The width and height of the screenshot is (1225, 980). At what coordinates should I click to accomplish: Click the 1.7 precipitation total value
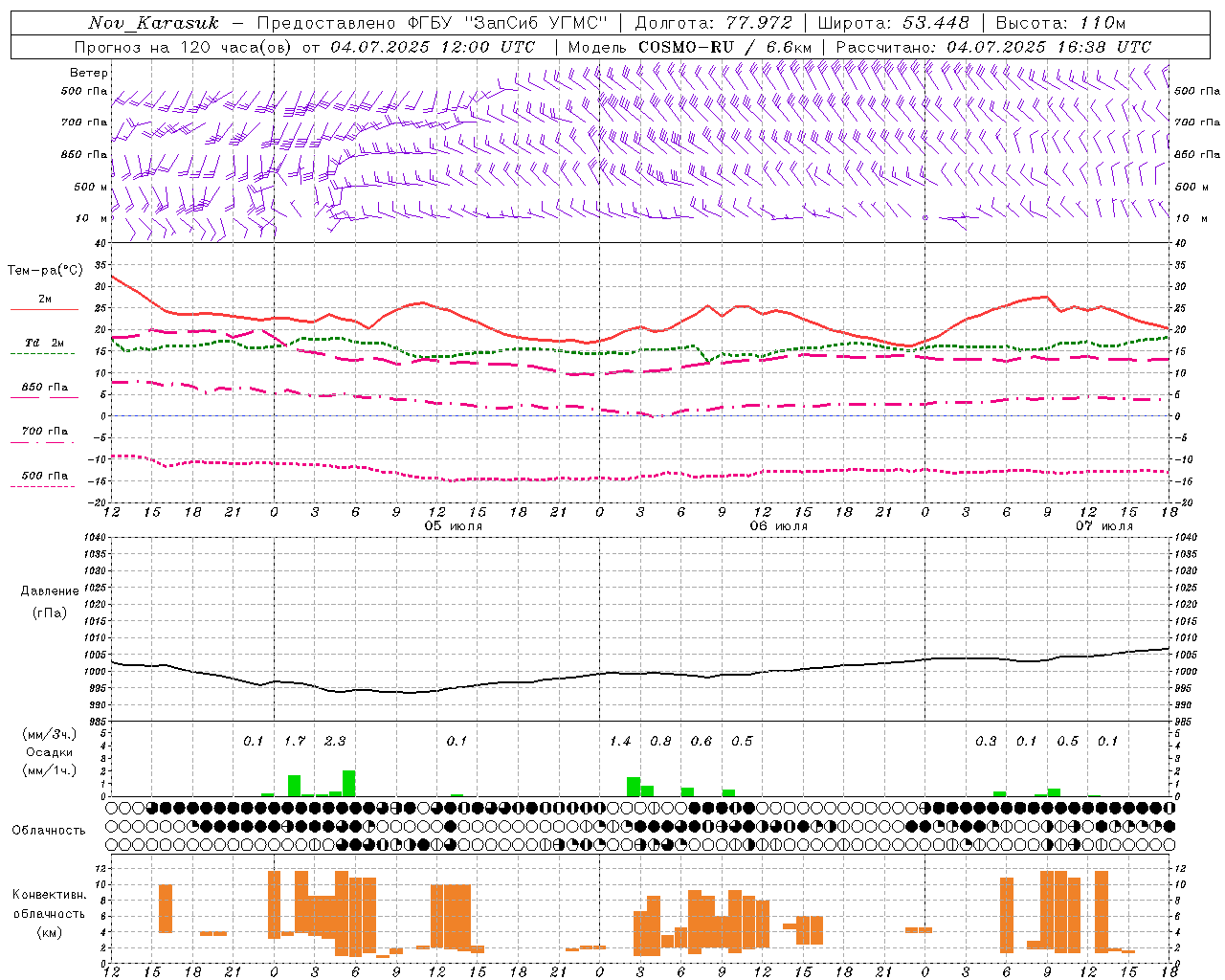[295, 742]
